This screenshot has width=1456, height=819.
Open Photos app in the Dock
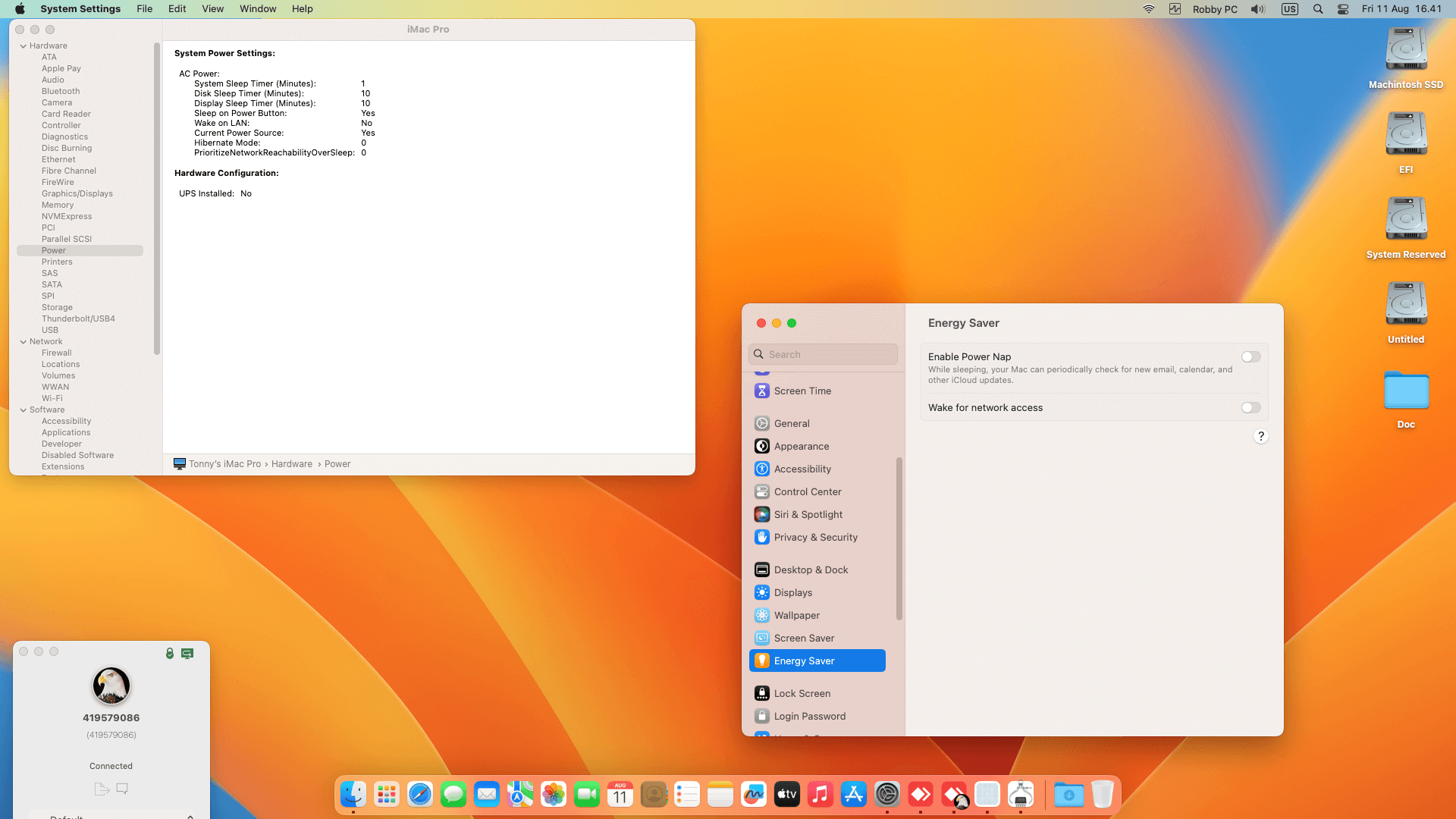pyautogui.click(x=554, y=794)
